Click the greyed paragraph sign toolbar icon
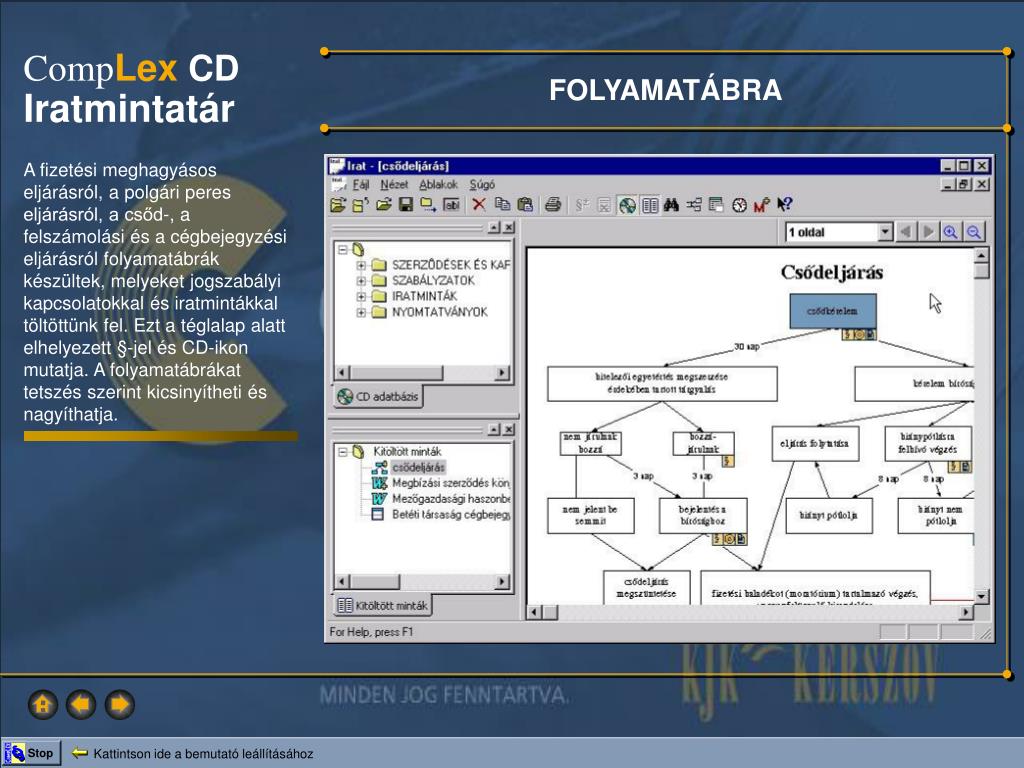This screenshot has width=1024, height=768. click(x=582, y=205)
